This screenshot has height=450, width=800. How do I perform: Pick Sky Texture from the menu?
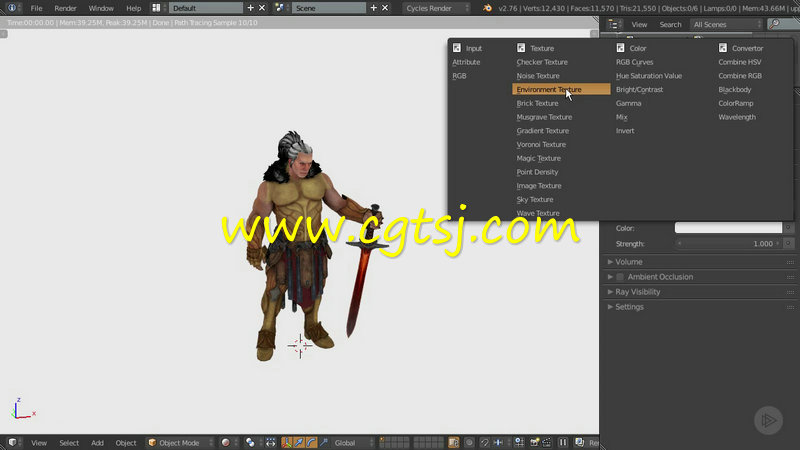[535, 199]
